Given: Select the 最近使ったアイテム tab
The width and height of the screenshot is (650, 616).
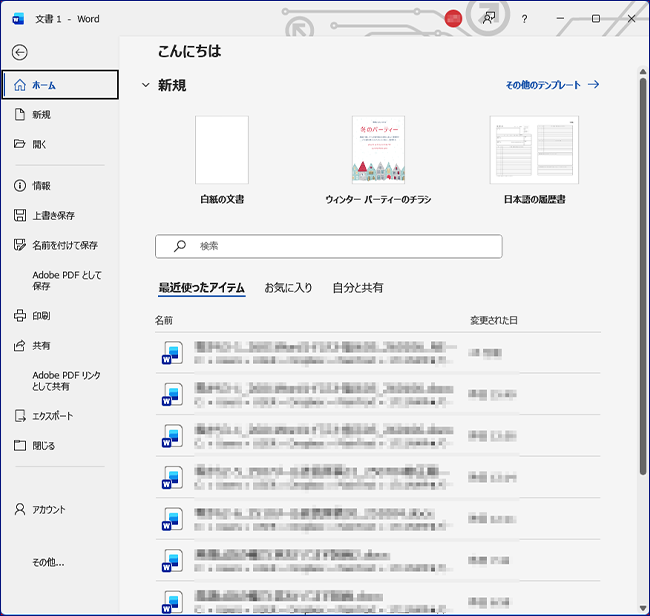Looking at the screenshot, I should 201,288.
